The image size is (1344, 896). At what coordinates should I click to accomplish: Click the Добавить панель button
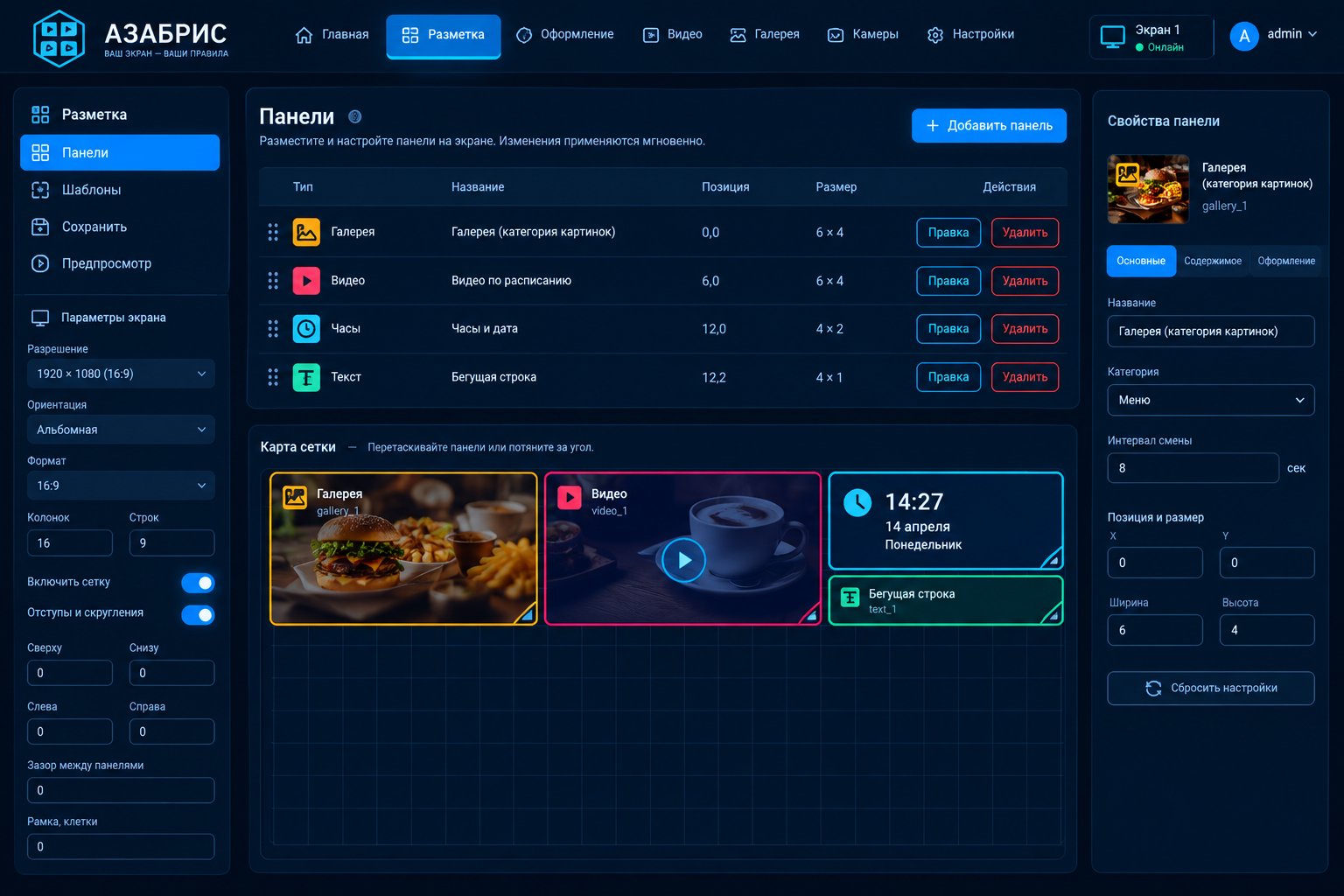(989, 125)
